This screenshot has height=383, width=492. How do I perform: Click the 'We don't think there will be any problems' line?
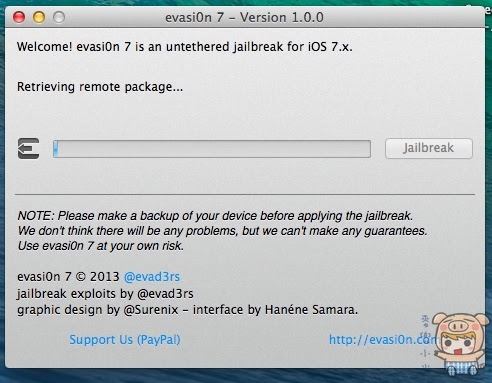click(222, 231)
